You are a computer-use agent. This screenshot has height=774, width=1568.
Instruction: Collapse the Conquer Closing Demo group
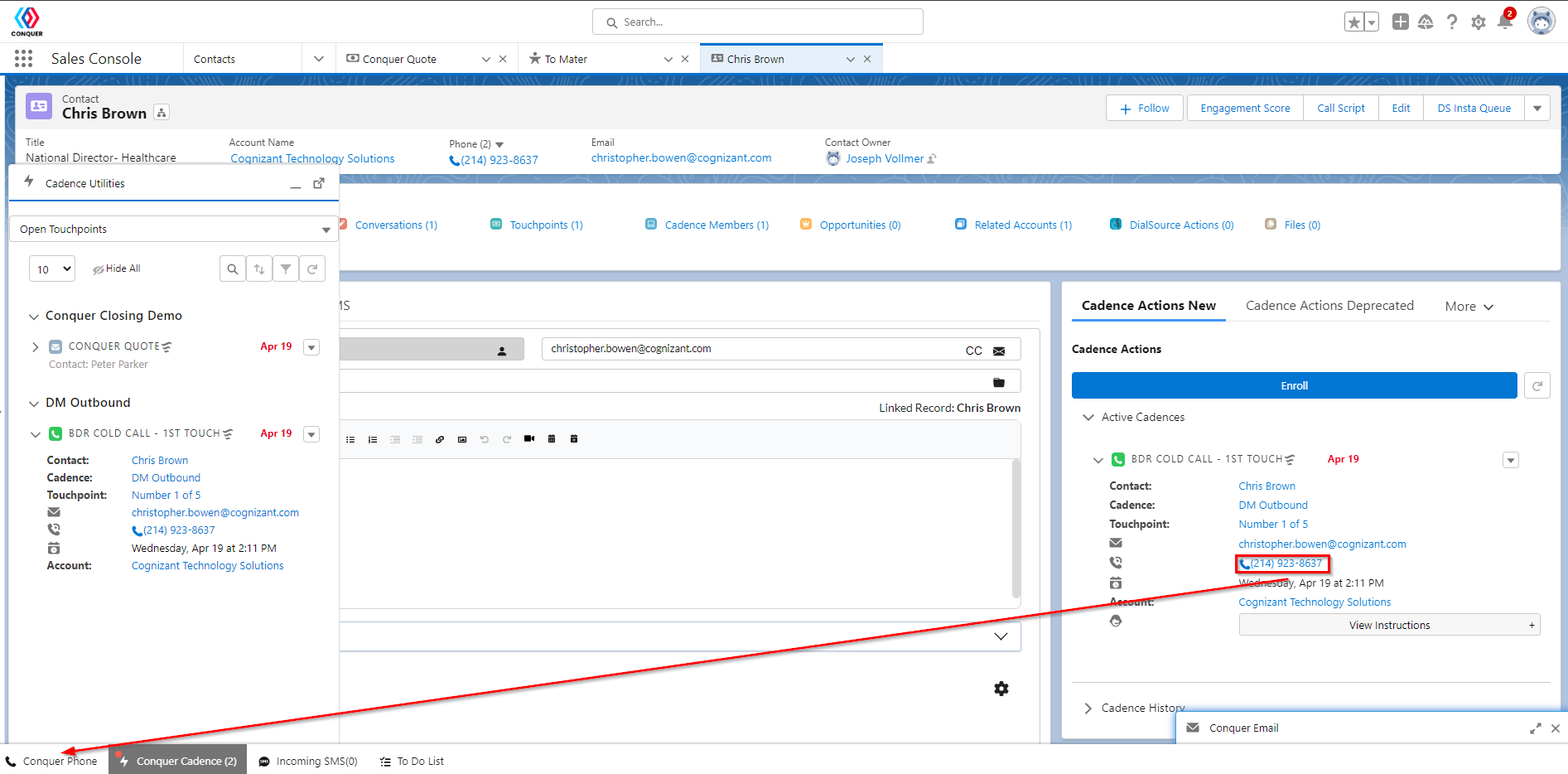point(34,317)
